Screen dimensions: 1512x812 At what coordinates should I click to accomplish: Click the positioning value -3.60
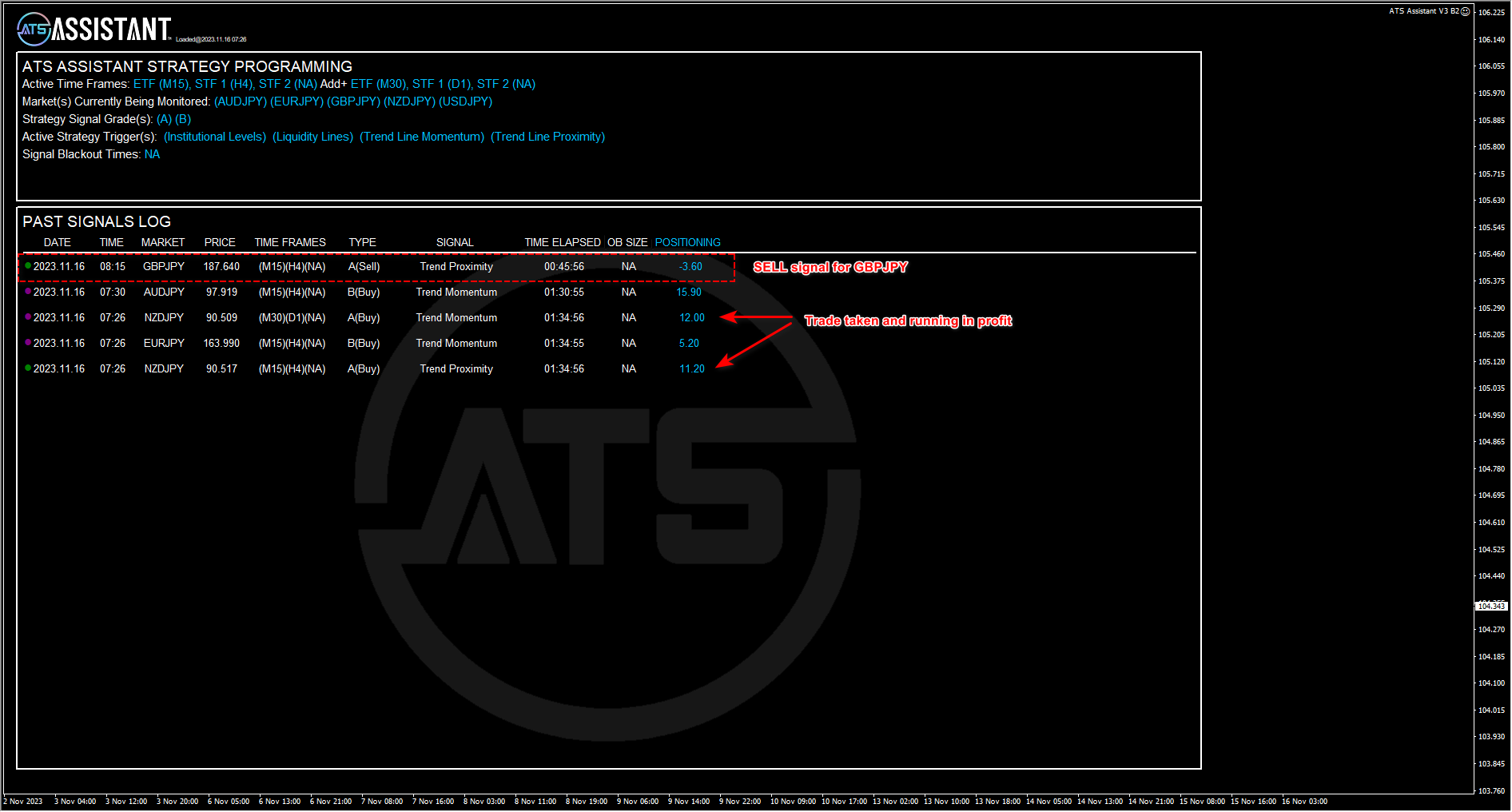pos(690,266)
